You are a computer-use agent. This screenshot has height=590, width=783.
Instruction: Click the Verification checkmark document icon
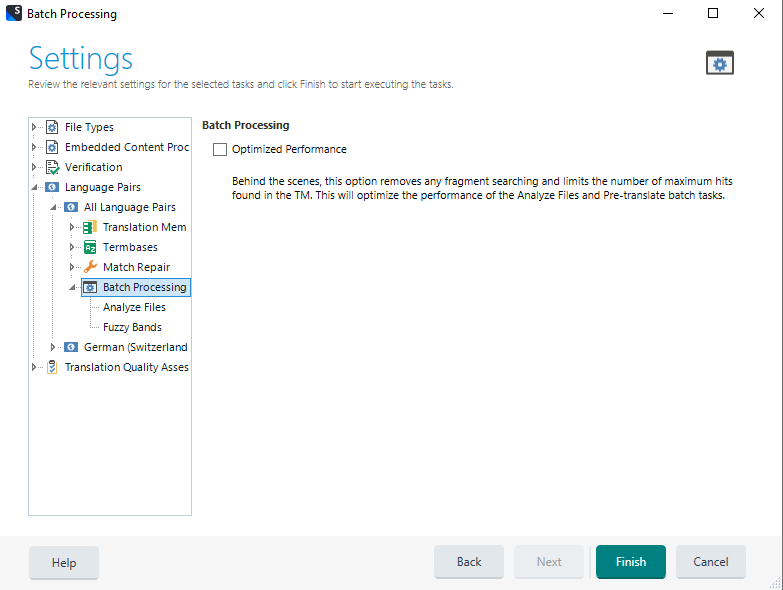pyautogui.click(x=52, y=167)
